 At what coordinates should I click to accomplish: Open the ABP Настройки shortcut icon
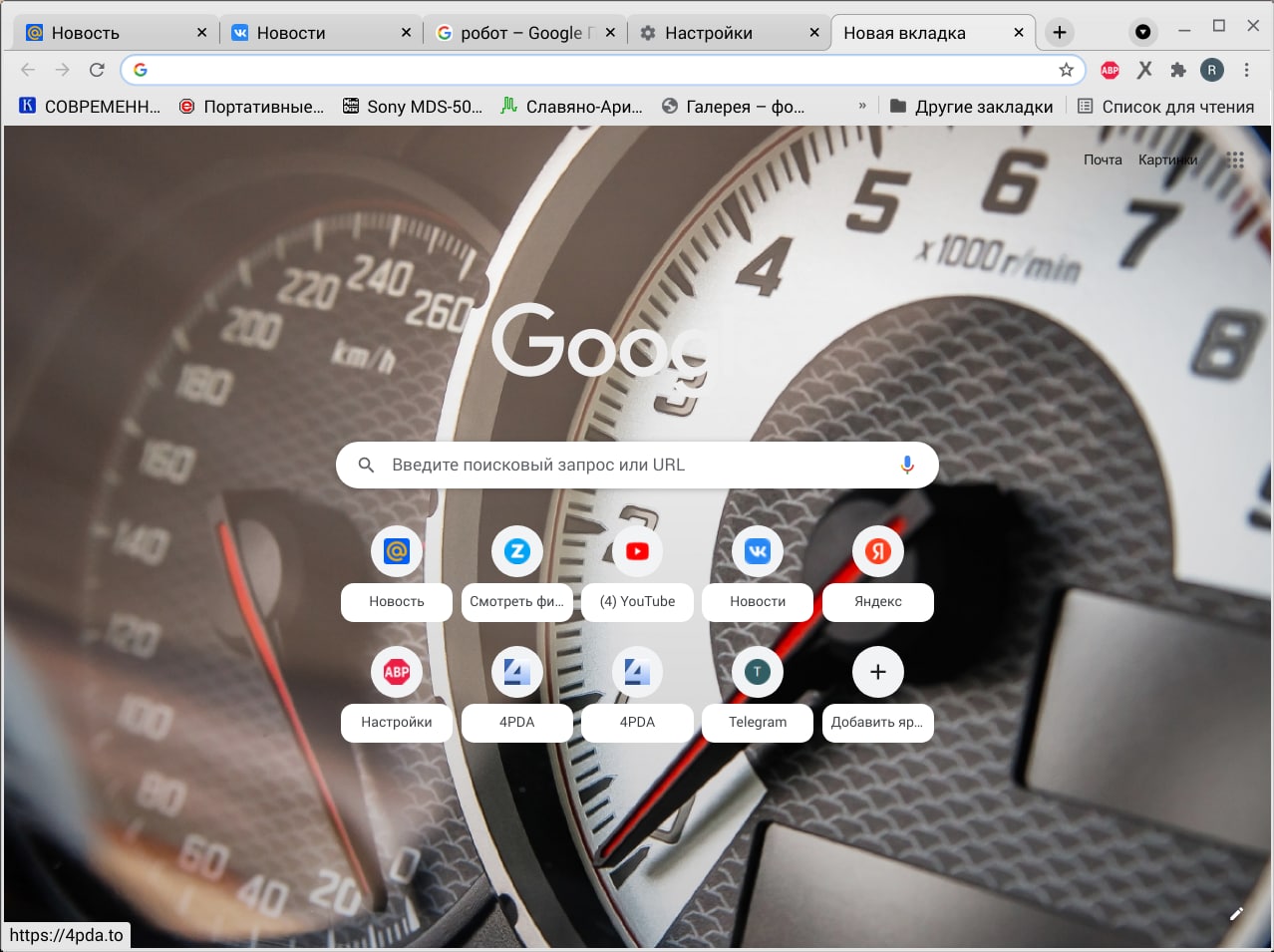click(397, 672)
